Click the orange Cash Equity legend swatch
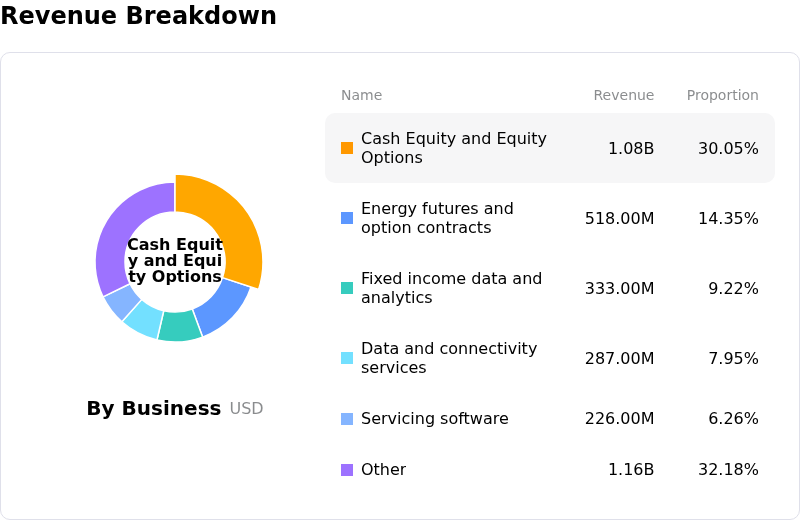The image size is (800, 520). click(x=347, y=148)
